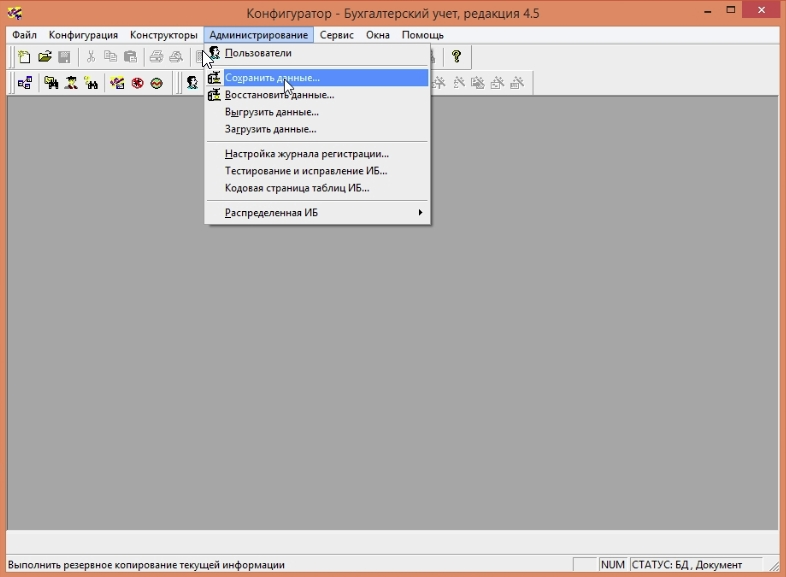Open the Файл menu
Viewport: 786px width, 577px height.
pos(24,35)
